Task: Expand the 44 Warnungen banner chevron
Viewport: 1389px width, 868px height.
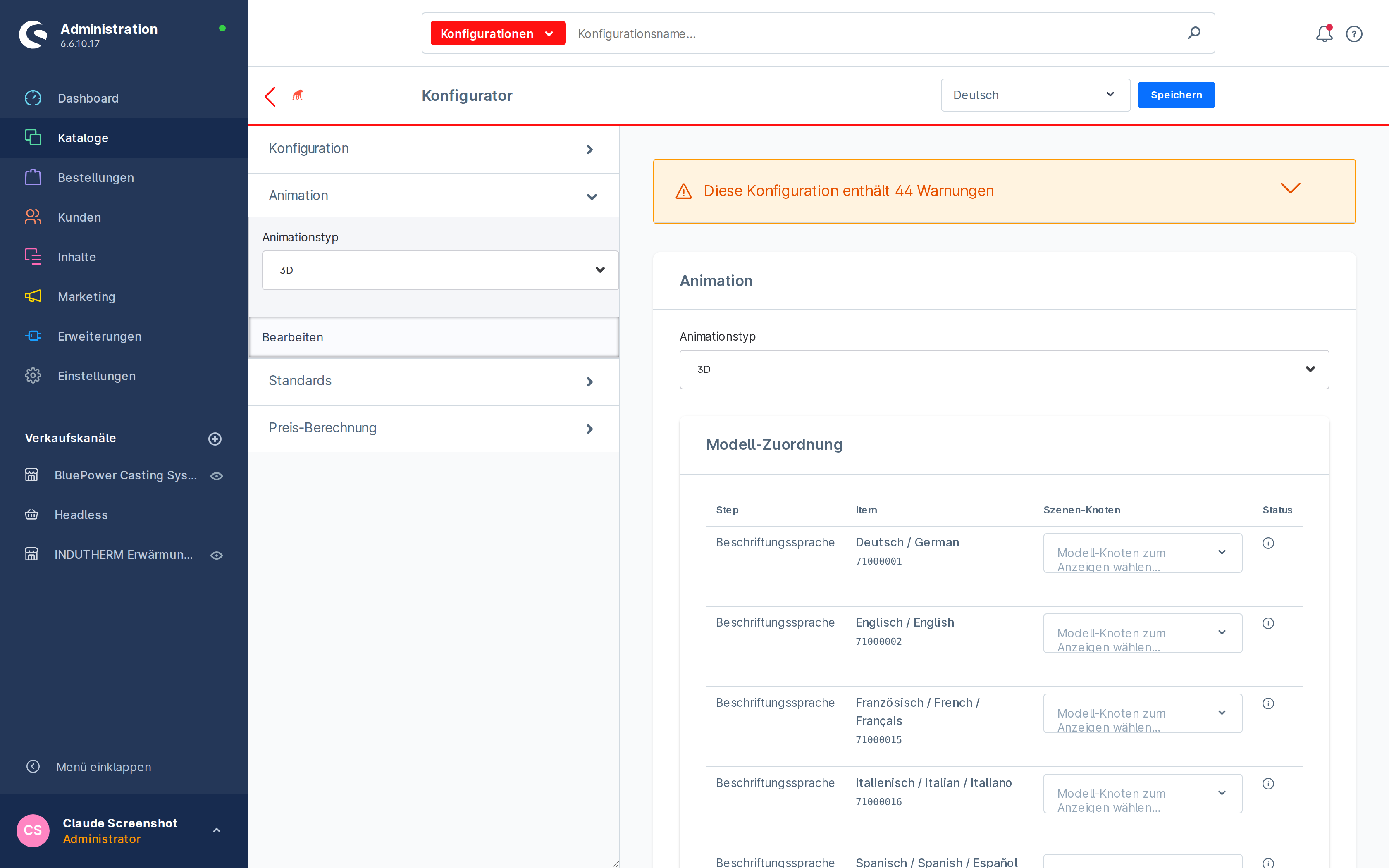Action: [1290, 189]
